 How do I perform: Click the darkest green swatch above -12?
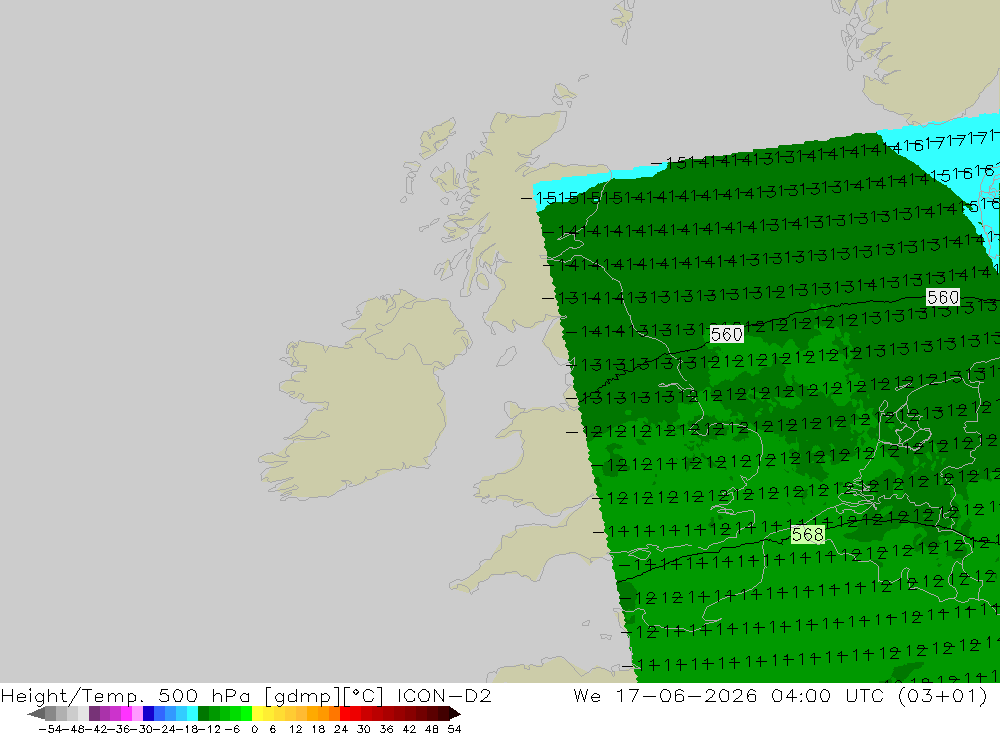[x=203, y=713]
